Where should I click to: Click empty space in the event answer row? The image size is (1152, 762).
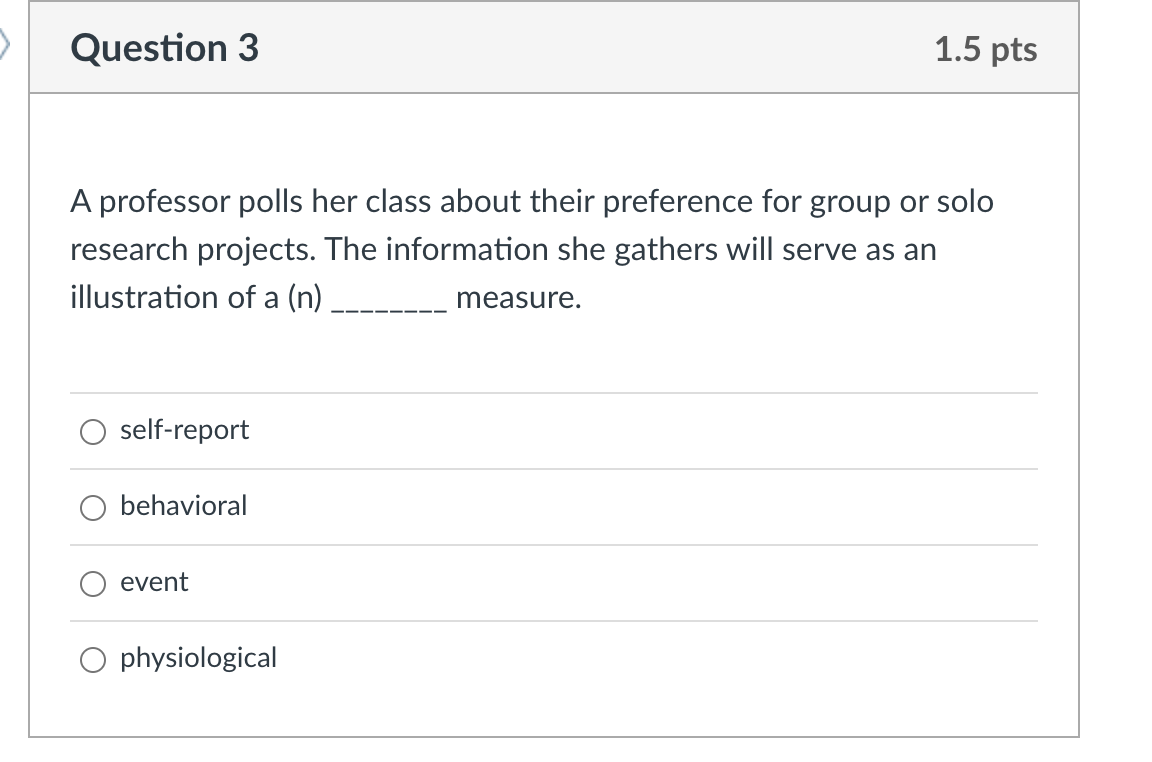coord(610,583)
